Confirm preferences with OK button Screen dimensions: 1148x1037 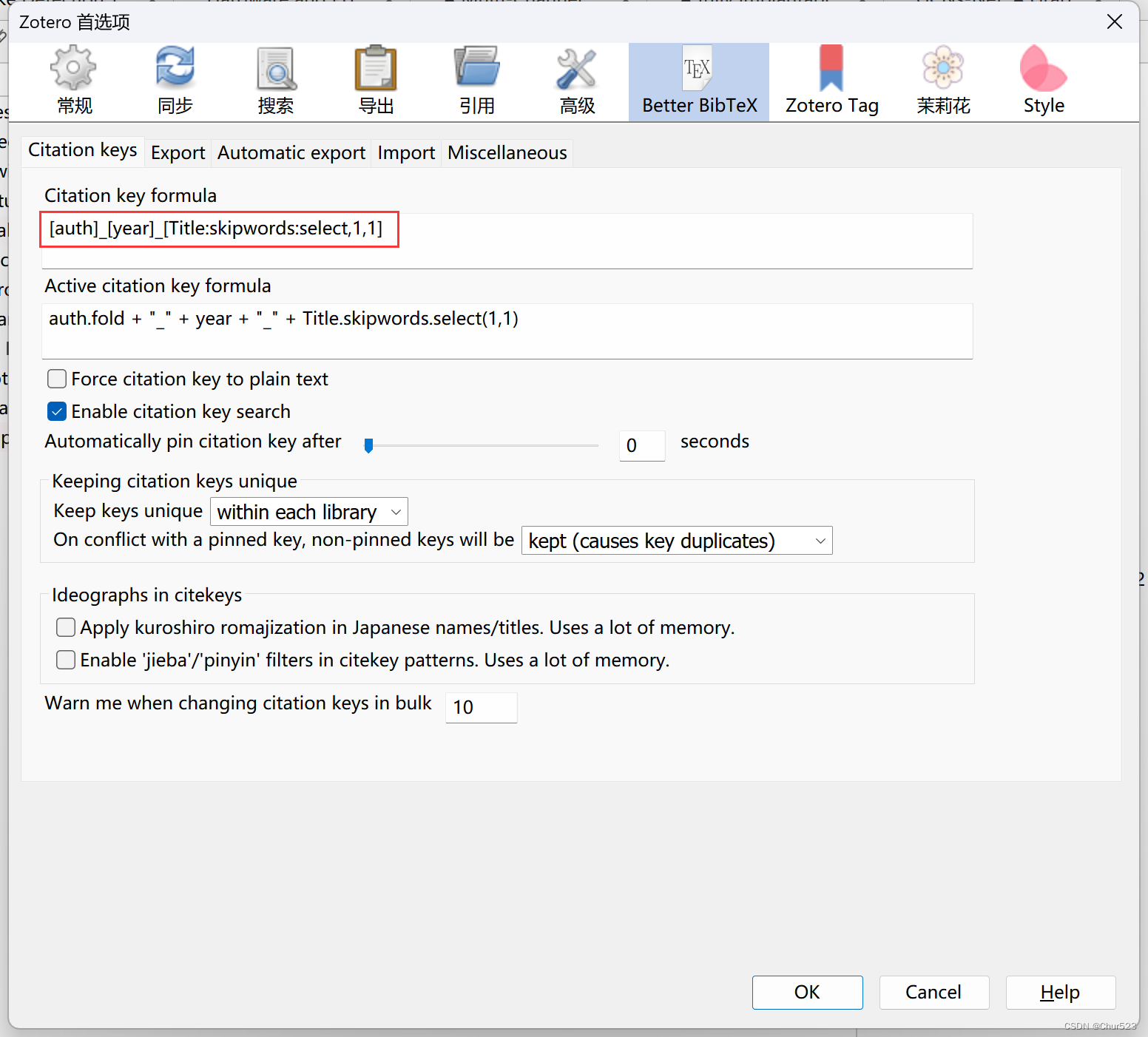(807, 992)
